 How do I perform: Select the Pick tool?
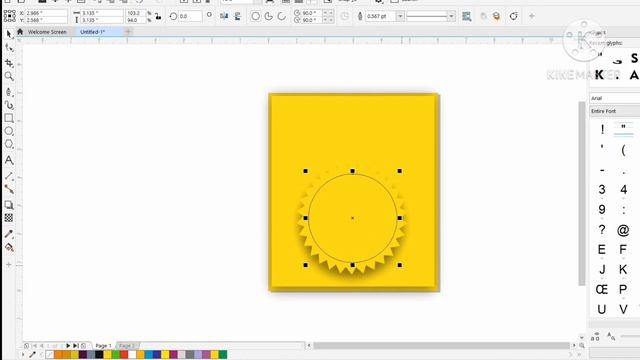click(9, 34)
